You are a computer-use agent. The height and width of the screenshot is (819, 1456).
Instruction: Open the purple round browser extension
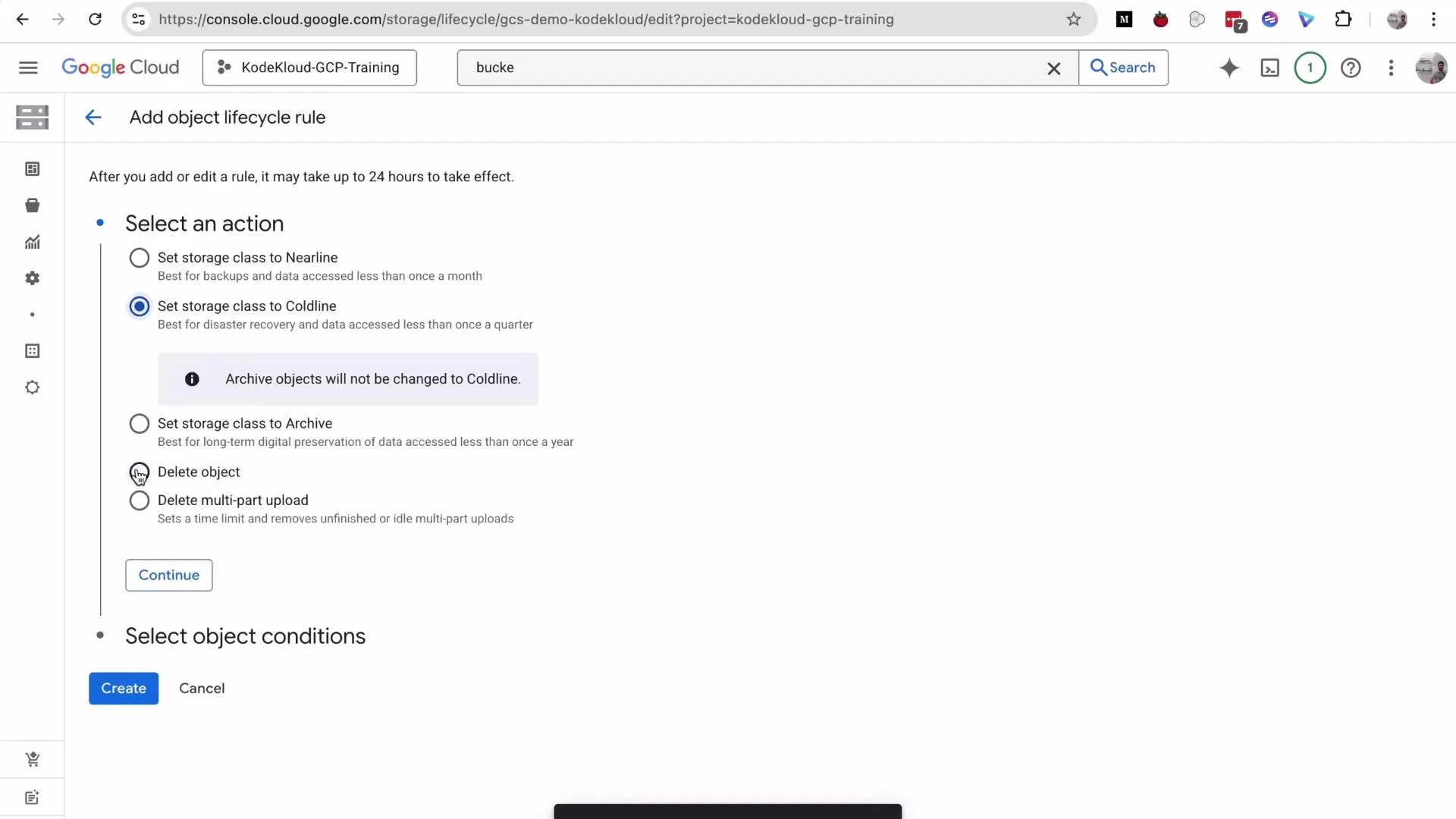coord(1270,20)
